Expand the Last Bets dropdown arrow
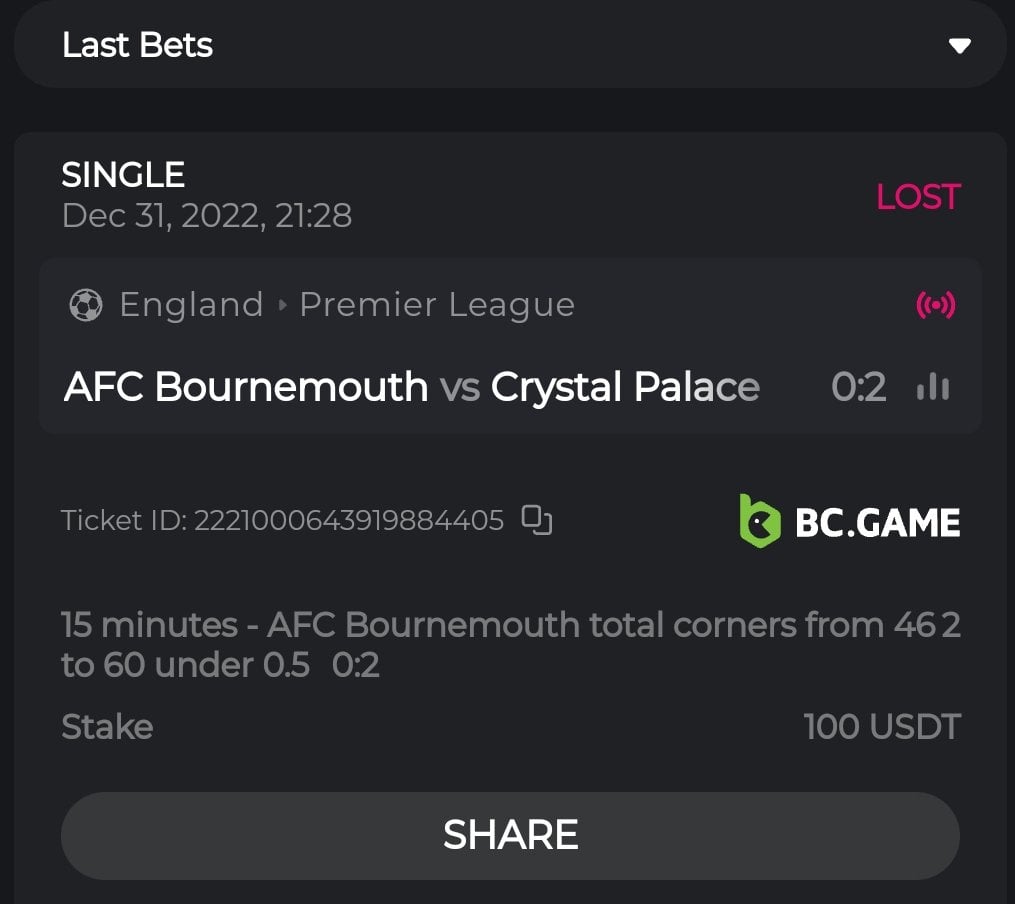Image resolution: width=1015 pixels, height=904 pixels. click(x=960, y=46)
